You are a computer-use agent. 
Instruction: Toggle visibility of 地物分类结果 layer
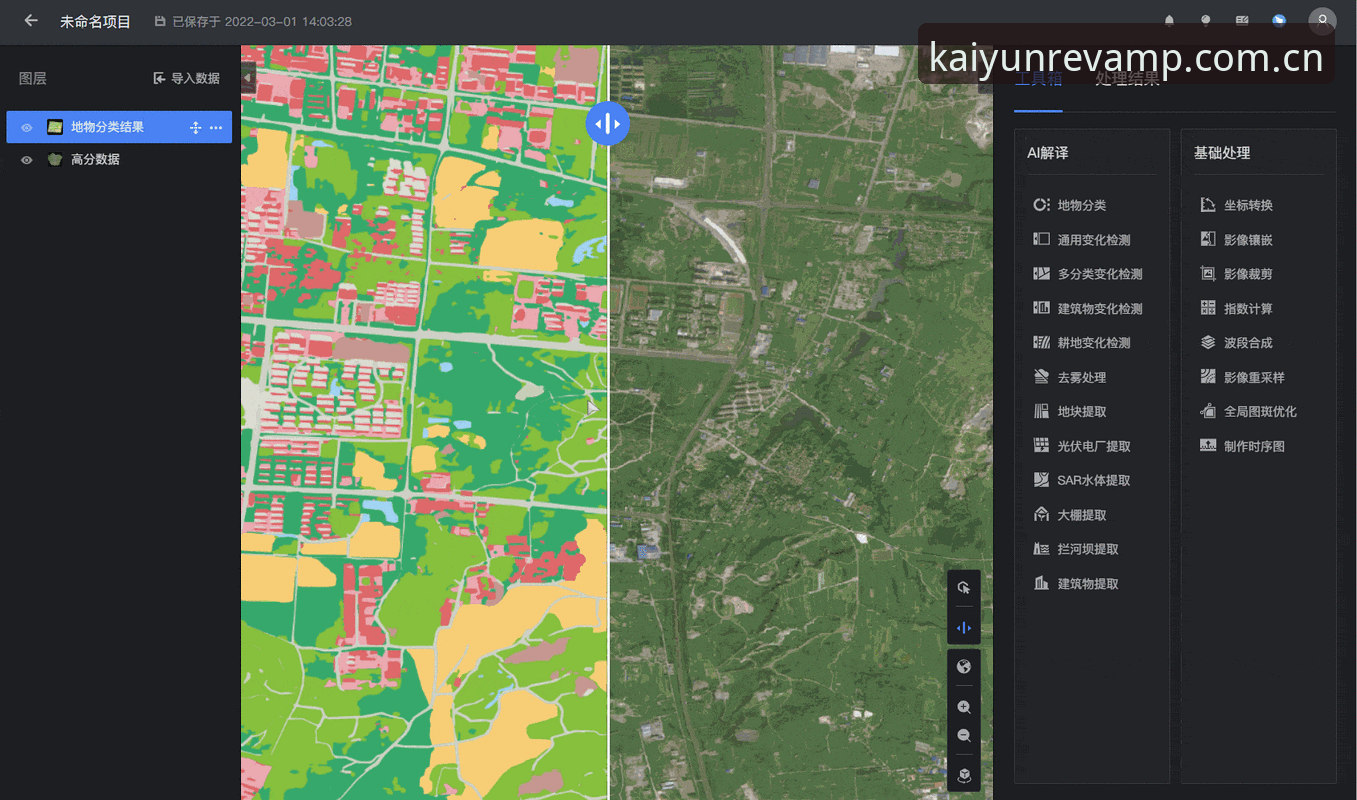coord(27,128)
